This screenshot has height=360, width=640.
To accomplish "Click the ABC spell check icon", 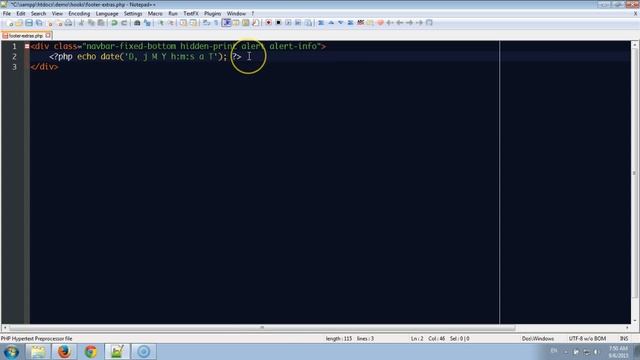I will [x=360, y=23].
